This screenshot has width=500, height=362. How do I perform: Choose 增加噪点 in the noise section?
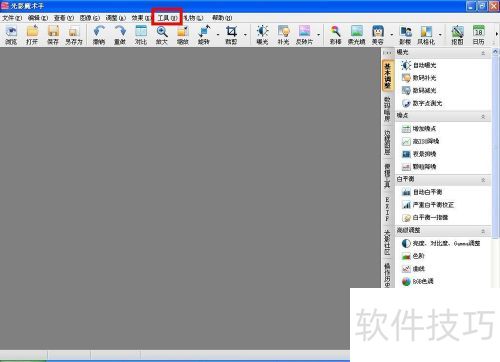(x=419, y=129)
